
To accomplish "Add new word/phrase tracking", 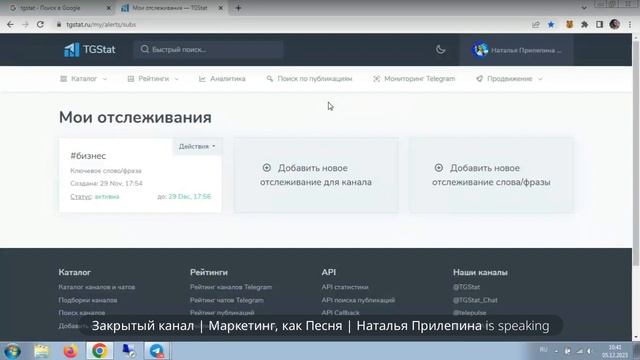I will 491,175.
